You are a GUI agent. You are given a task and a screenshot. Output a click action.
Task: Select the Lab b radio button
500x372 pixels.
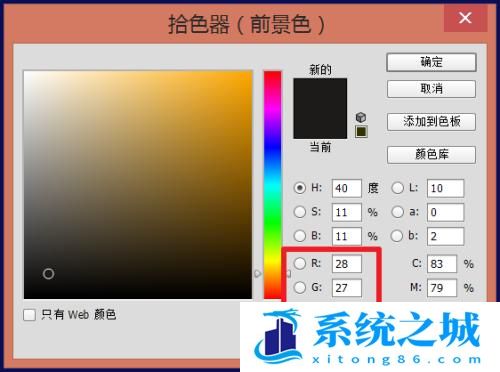(397, 236)
